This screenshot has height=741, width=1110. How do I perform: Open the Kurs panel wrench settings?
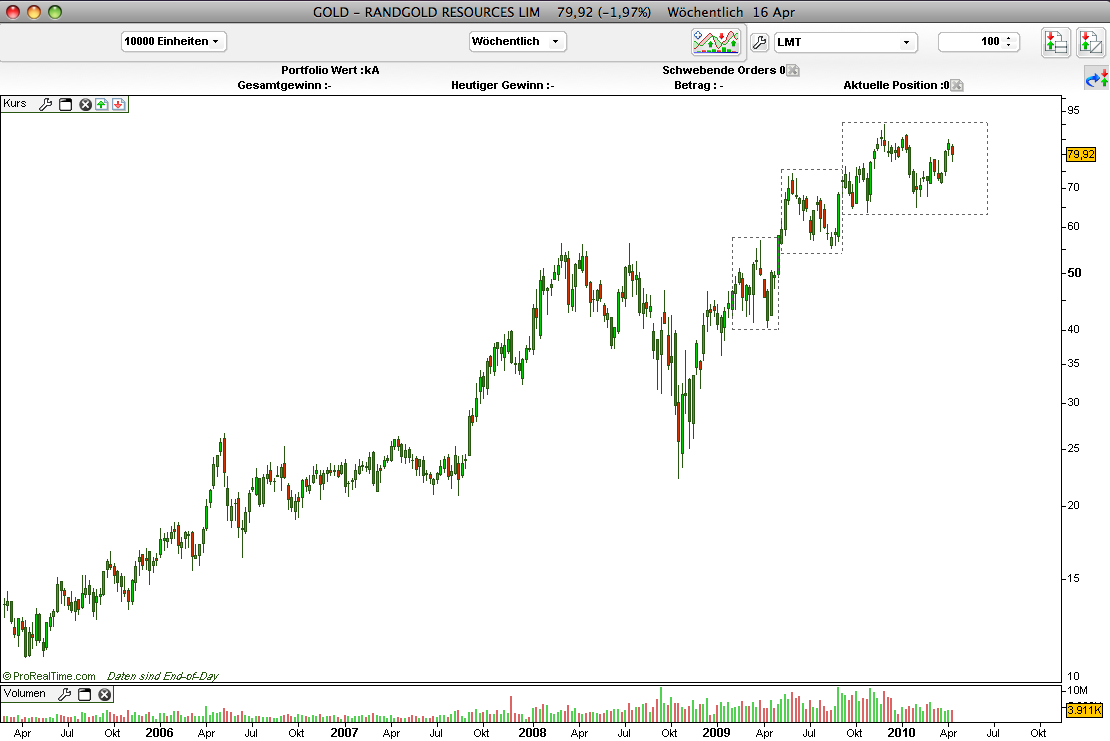point(45,105)
